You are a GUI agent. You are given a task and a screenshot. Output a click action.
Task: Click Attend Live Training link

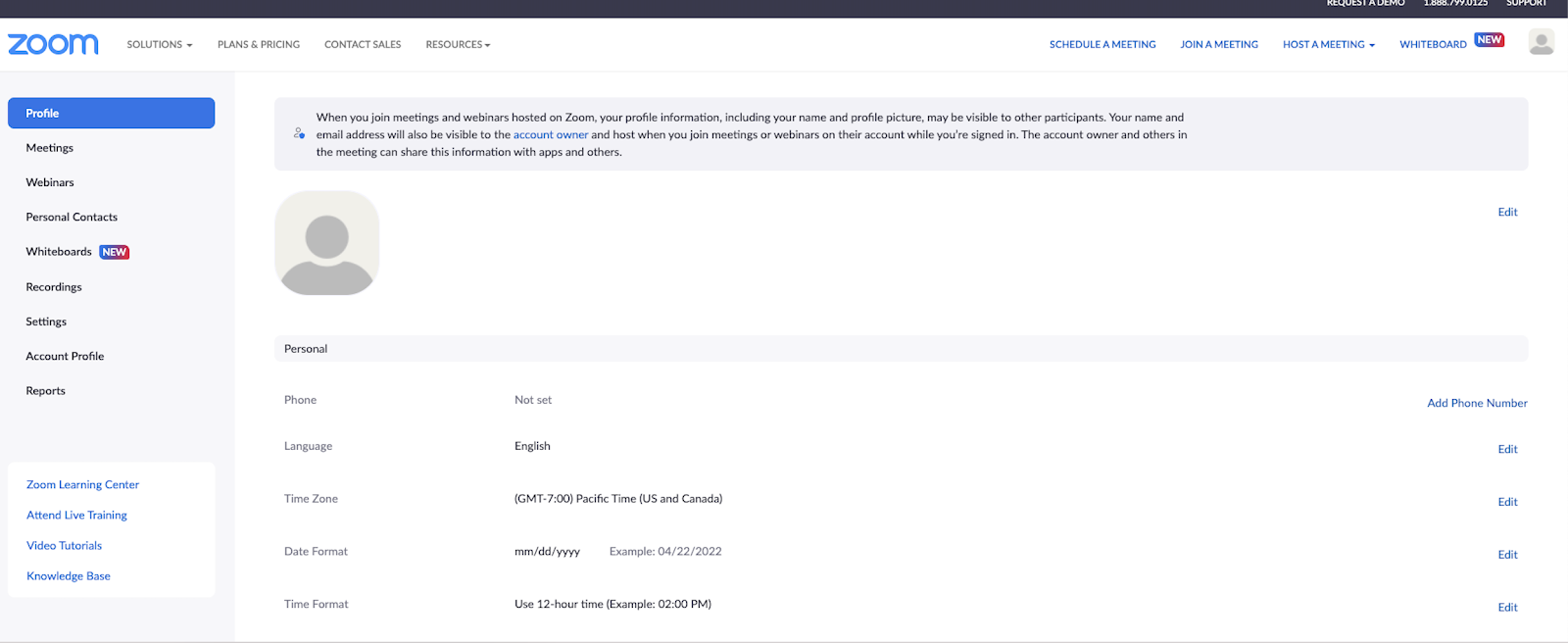pos(76,515)
